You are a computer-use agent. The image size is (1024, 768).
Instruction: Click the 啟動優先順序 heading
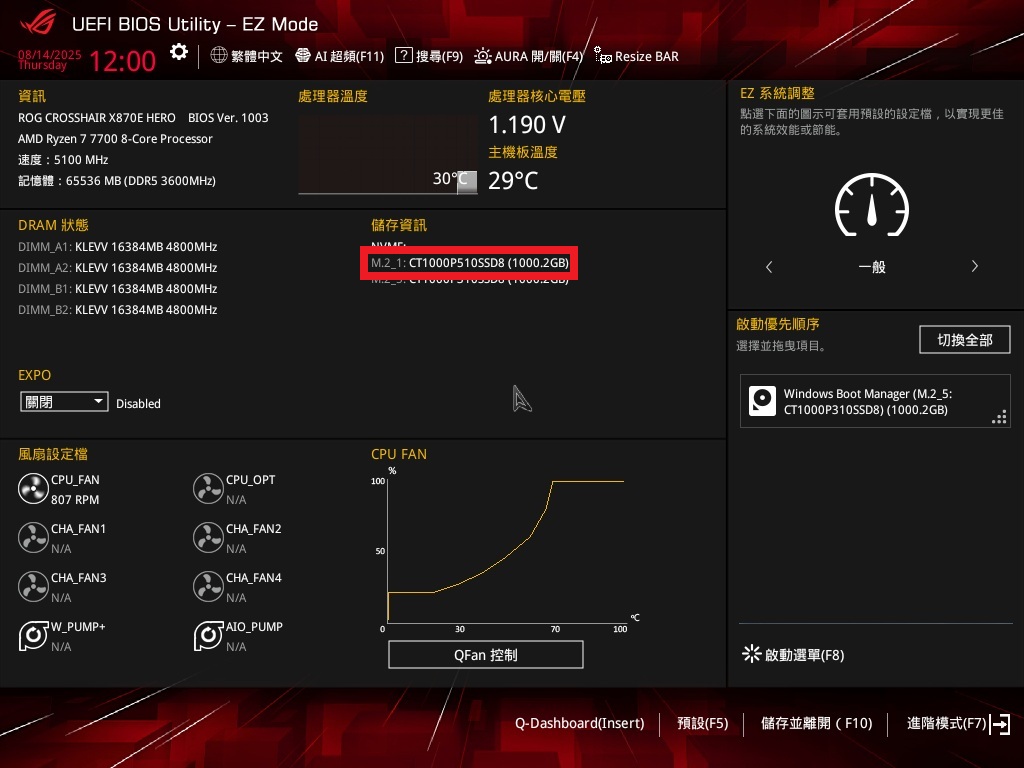[x=778, y=324]
